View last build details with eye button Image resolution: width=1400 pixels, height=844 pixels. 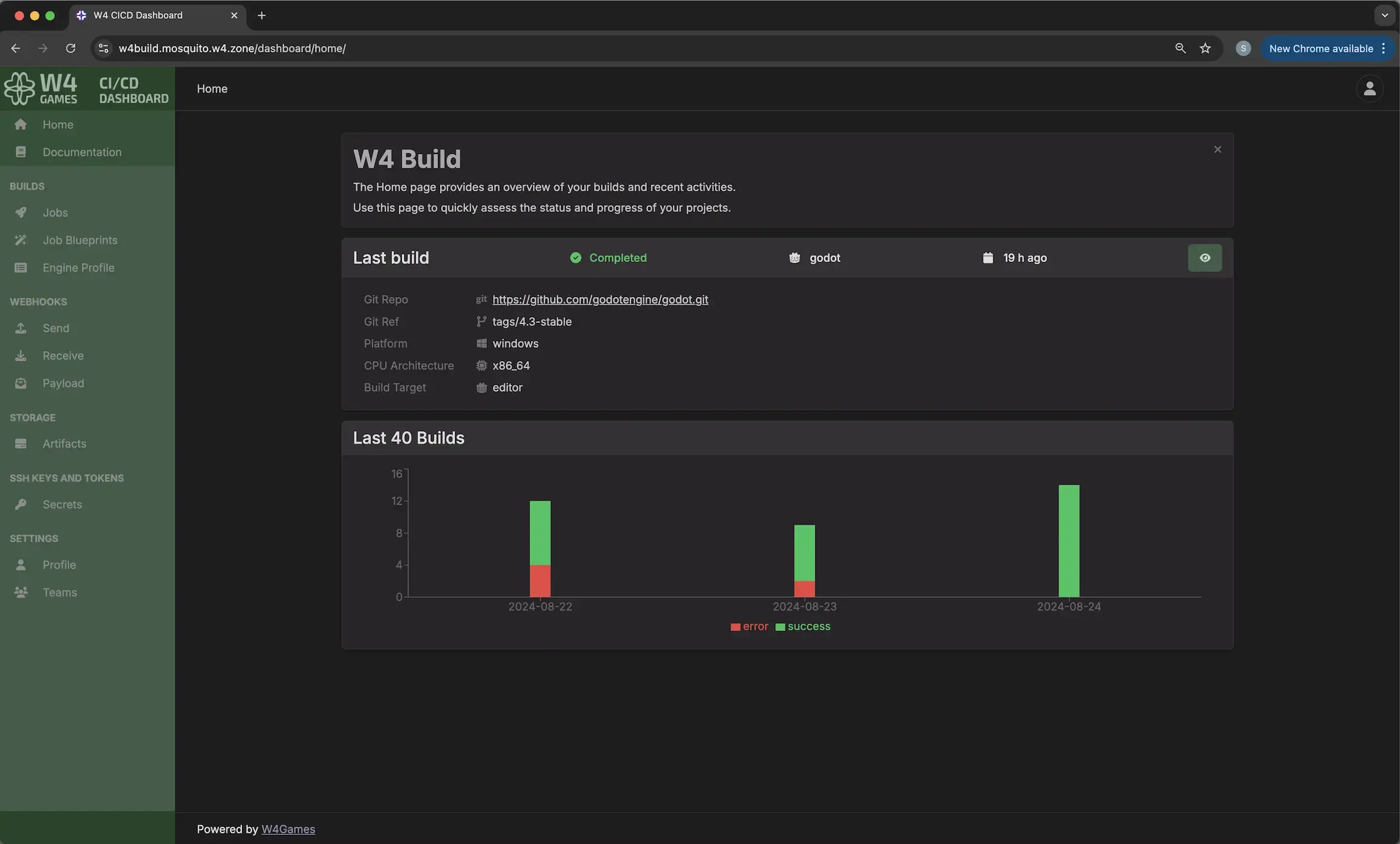click(x=1204, y=258)
